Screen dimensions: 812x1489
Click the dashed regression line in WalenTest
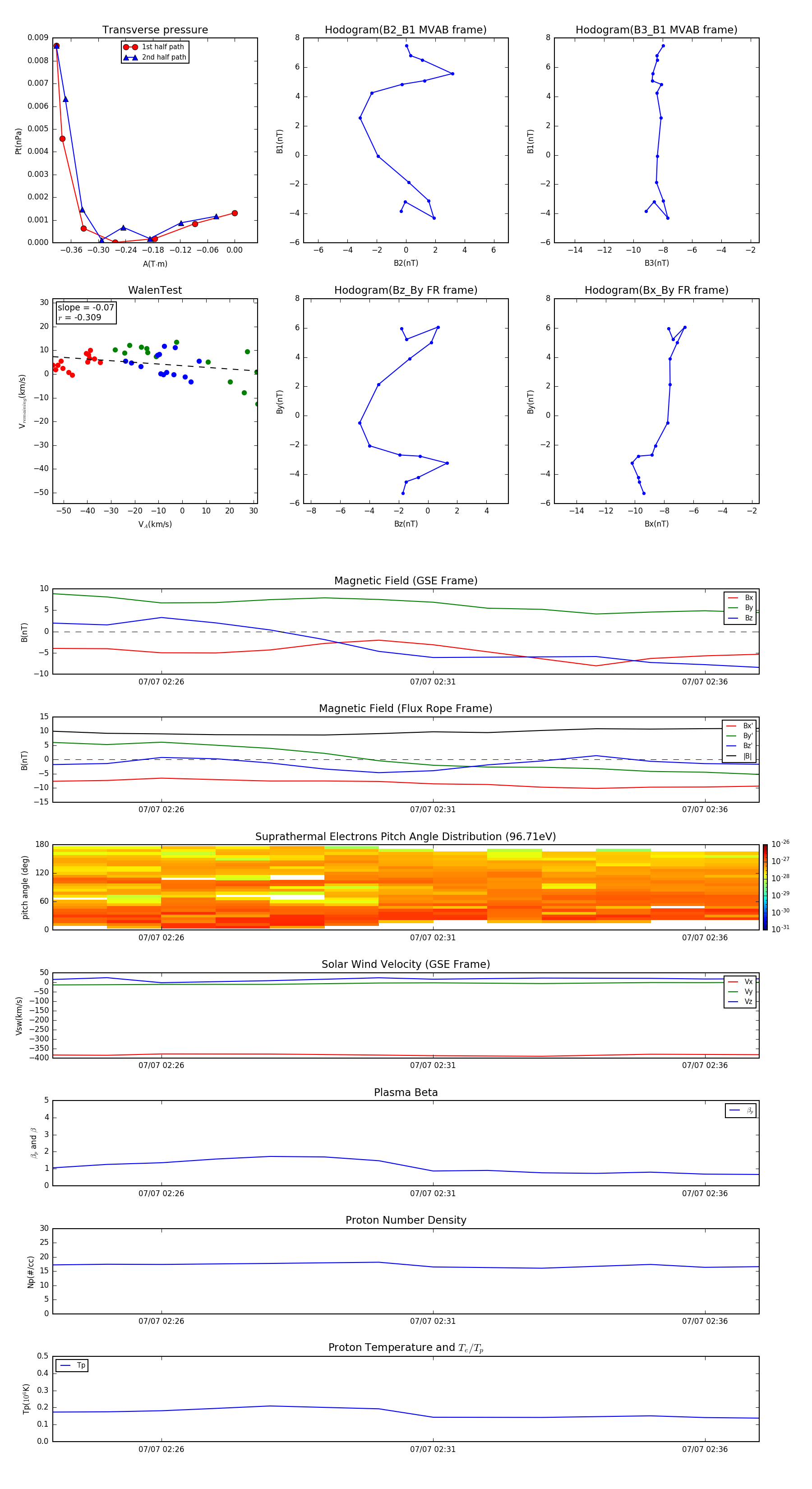(155, 364)
